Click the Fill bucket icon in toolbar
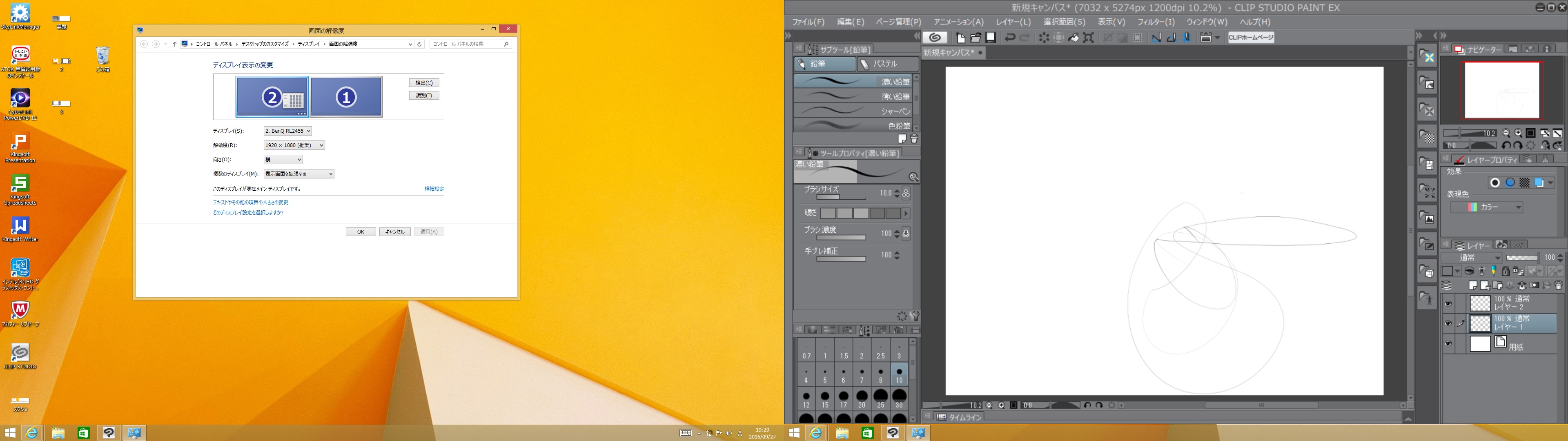The image size is (1568, 441). pyautogui.click(x=1074, y=38)
